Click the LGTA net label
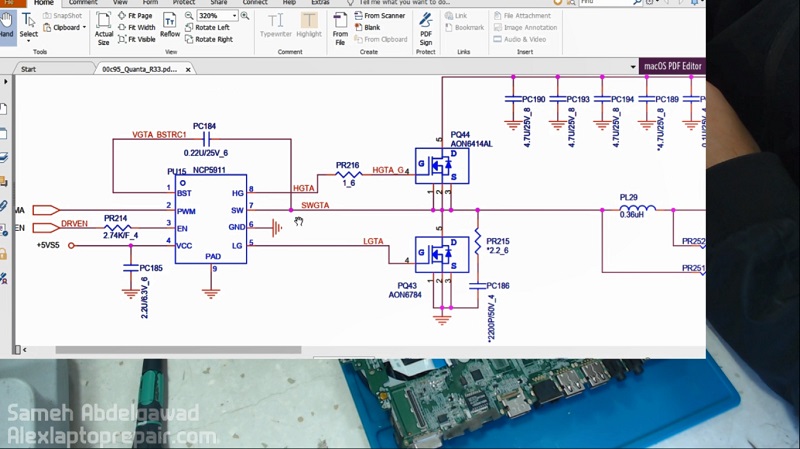 pyautogui.click(x=373, y=241)
